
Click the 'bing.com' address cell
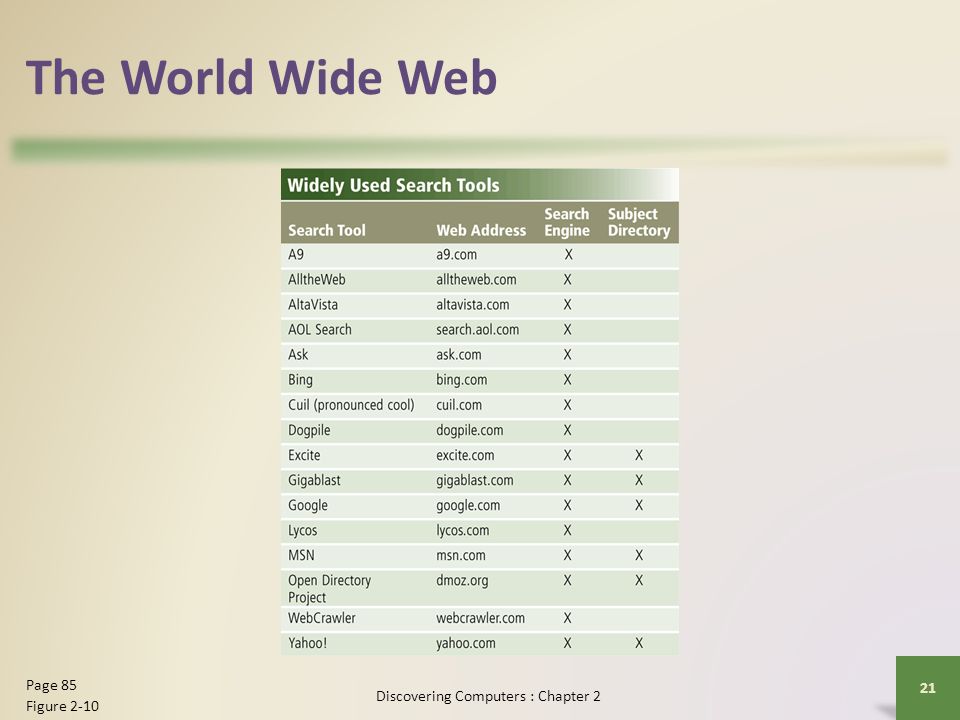(462, 380)
